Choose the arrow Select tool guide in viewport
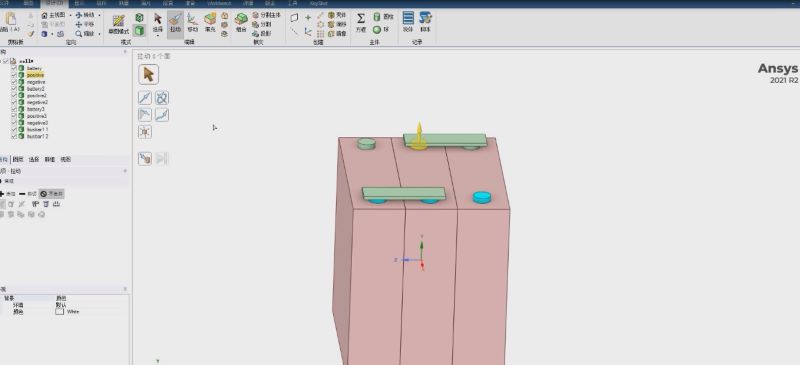The height and width of the screenshot is (365, 800). pyautogui.click(x=148, y=75)
